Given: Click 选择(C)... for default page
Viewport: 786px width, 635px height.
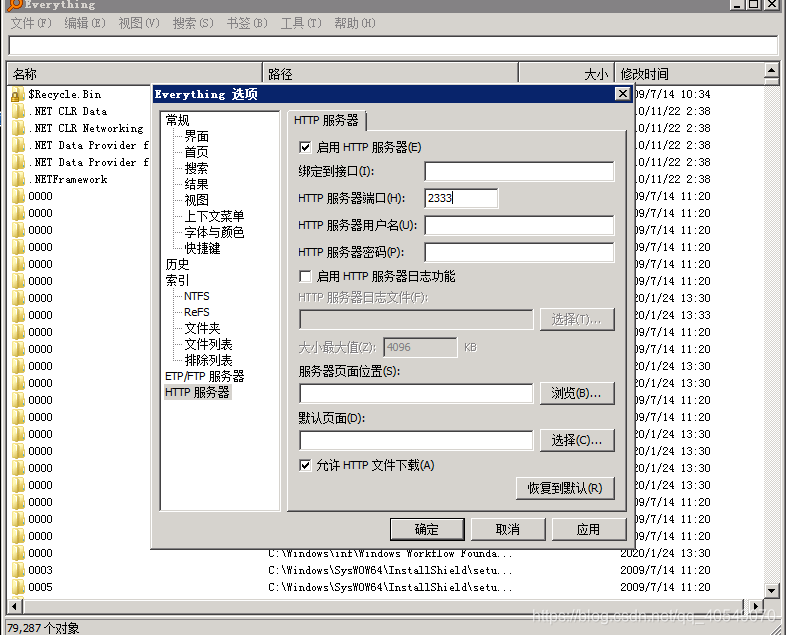Looking at the screenshot, I should [x=577, y=440].
